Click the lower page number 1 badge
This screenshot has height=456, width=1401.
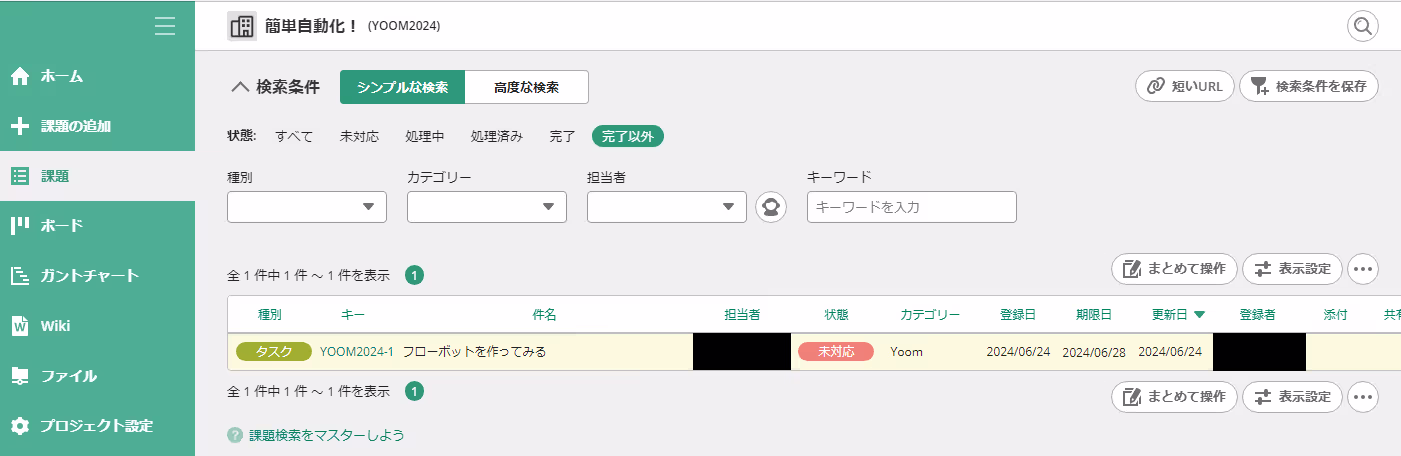[x=414, y=391]
